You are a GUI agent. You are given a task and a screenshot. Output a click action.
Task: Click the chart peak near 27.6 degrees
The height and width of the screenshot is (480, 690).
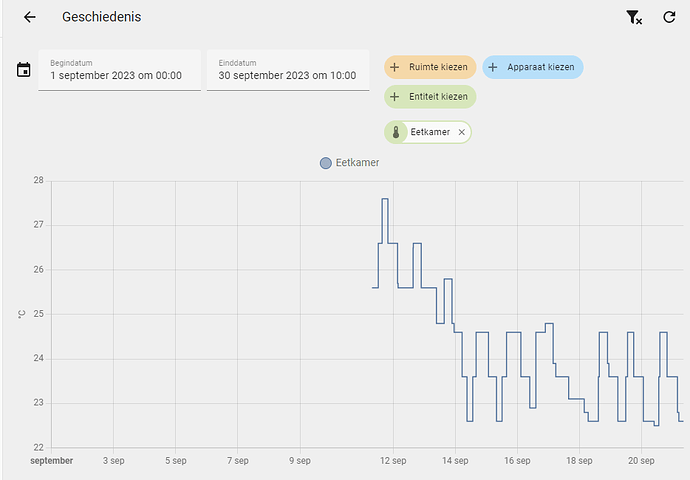point(385,200)
